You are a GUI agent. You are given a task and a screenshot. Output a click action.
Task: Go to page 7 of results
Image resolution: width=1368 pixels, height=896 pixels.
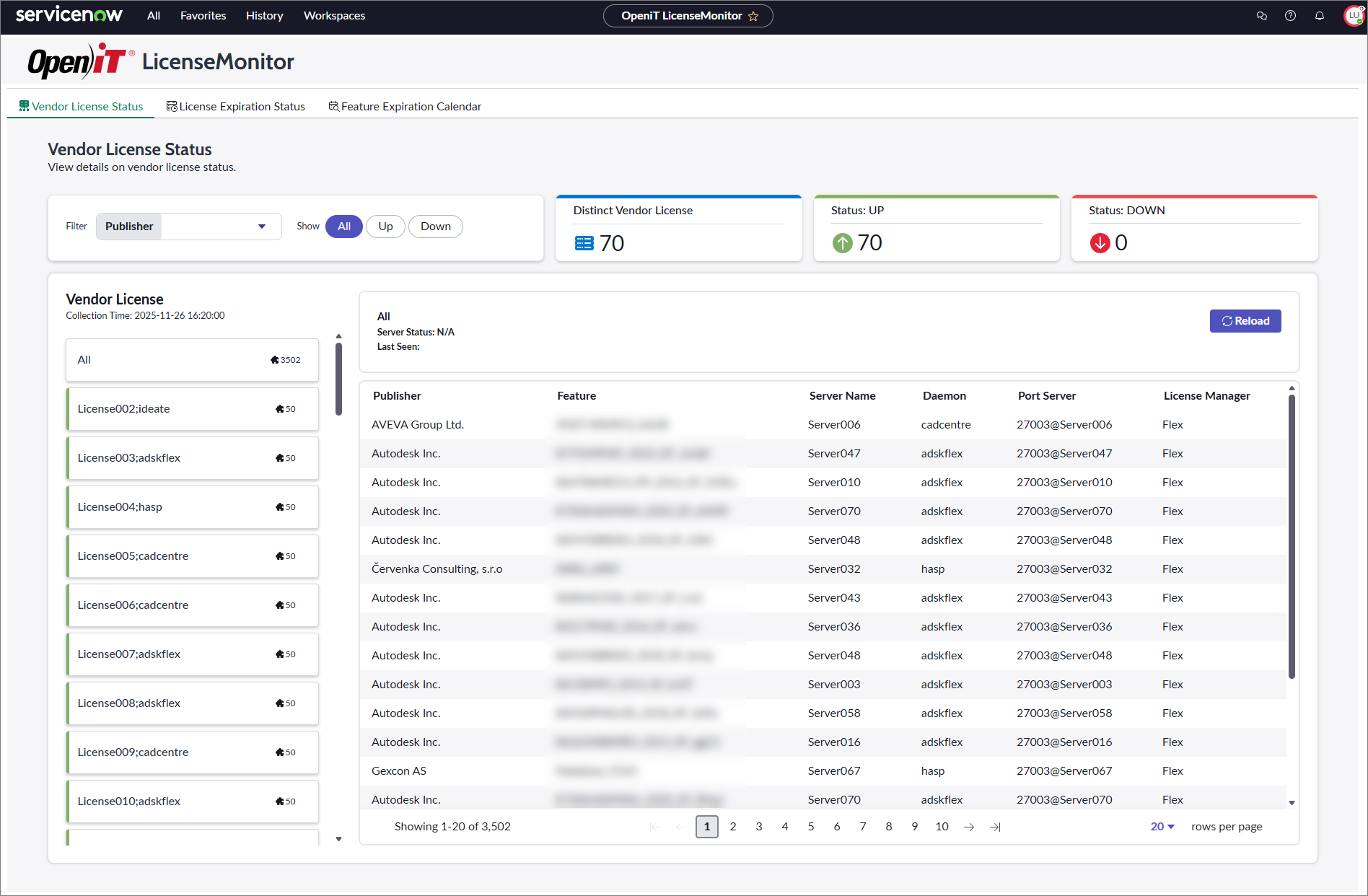tap(863, 827)
